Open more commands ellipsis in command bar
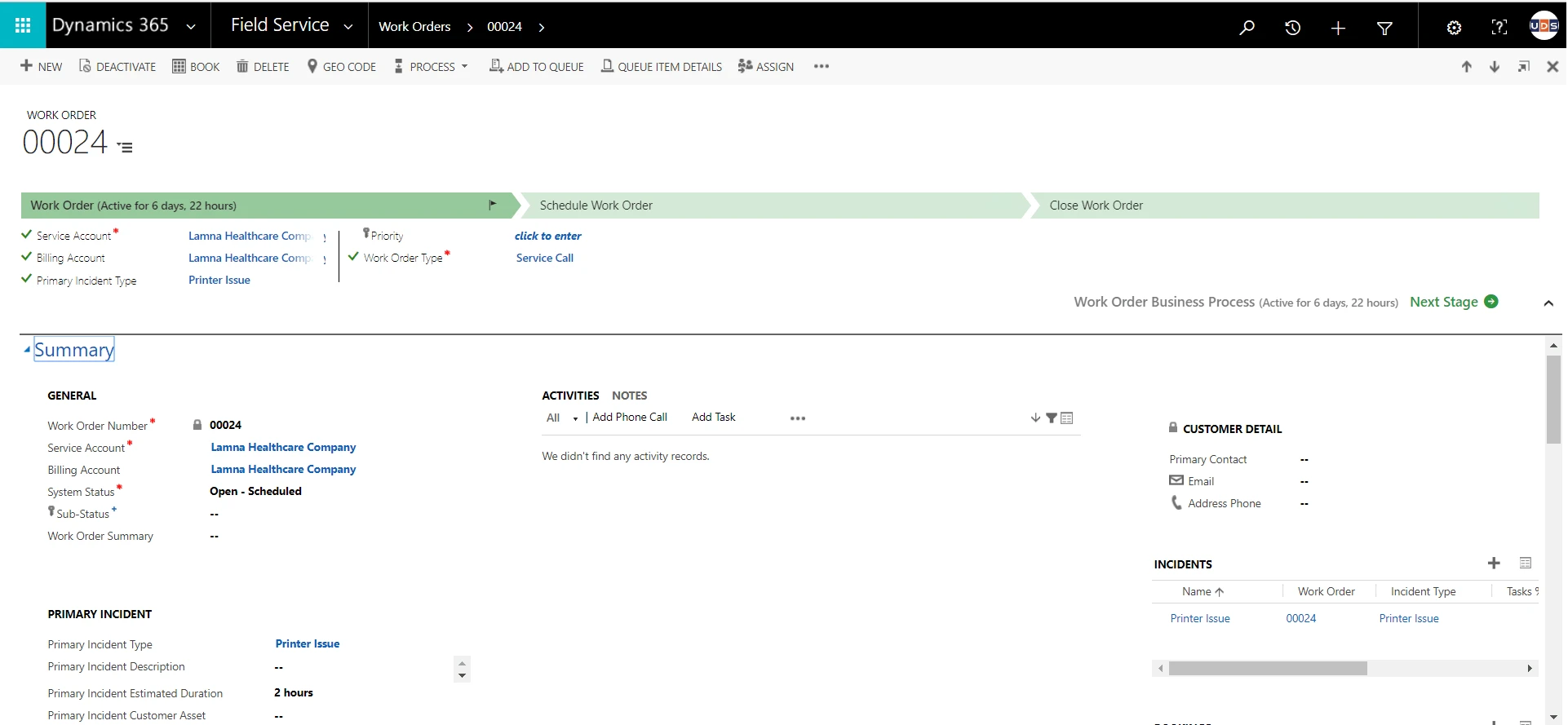1568x725 pixels. [822, 66]
